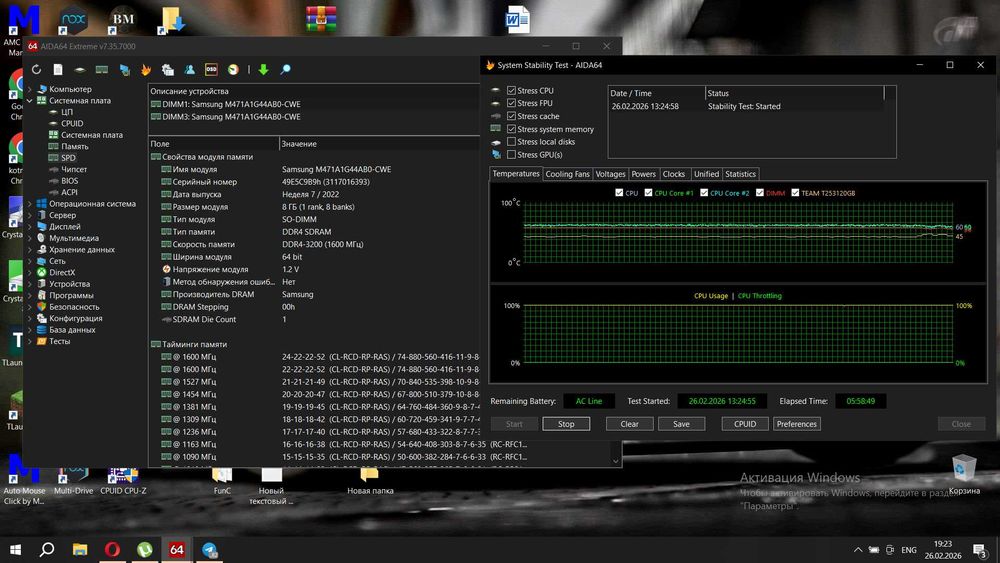Image resolution: width=1000 pixels, height=563 pixels.
Task: Toggle DIMM temperature graph checkbox
Action: [x=760, y=193]
